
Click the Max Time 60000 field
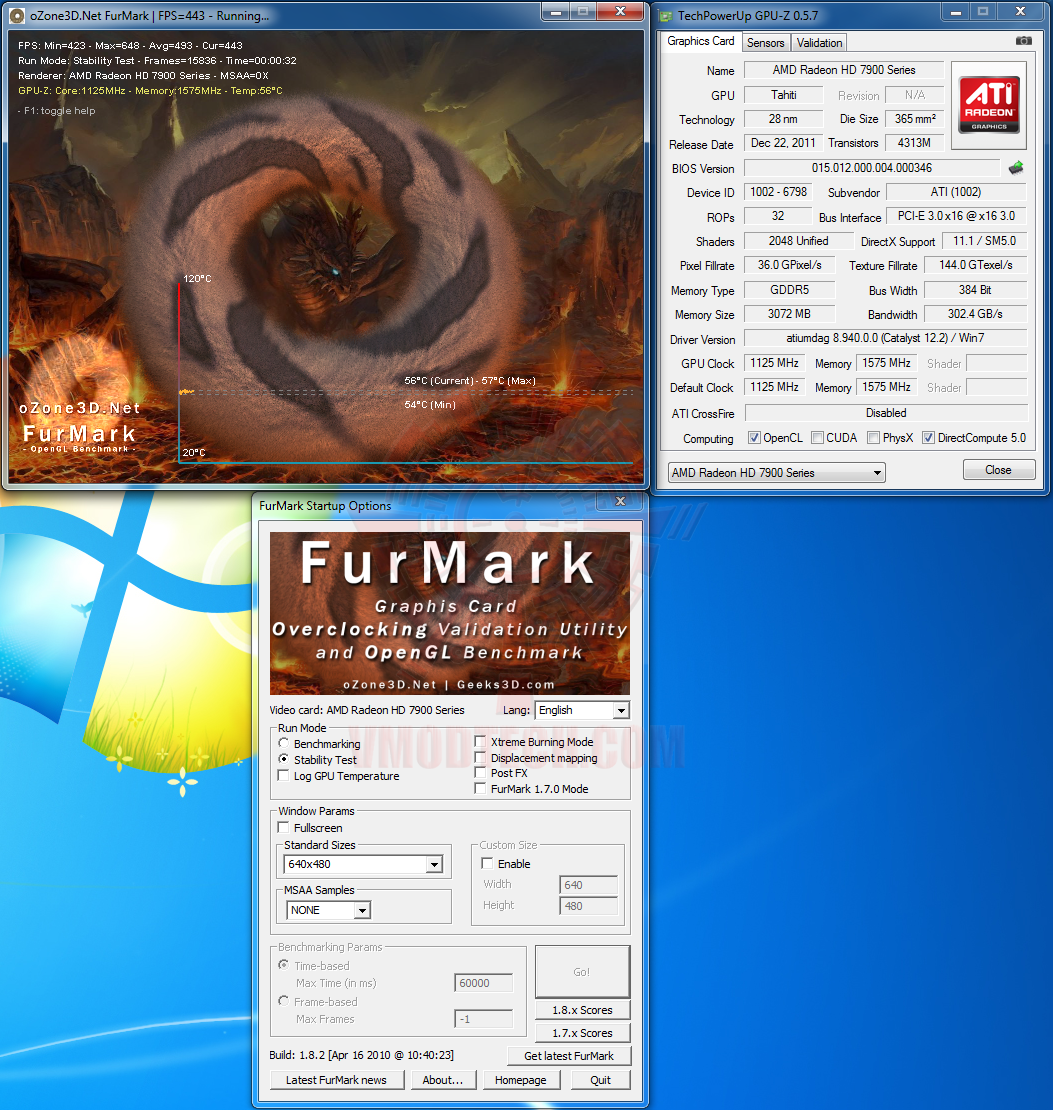coord(483,983)
